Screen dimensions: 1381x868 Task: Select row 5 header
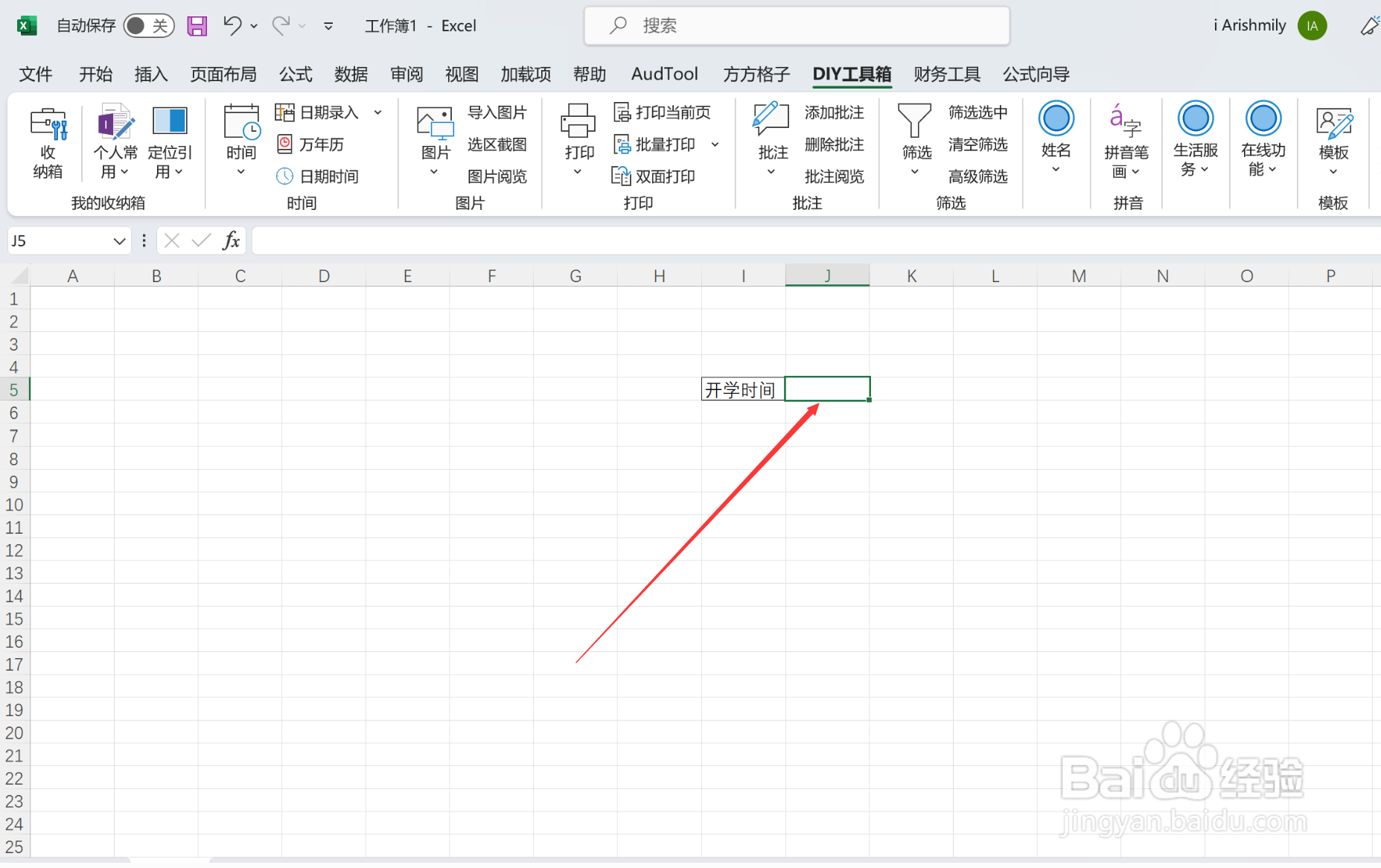click(x=14, y=389)
